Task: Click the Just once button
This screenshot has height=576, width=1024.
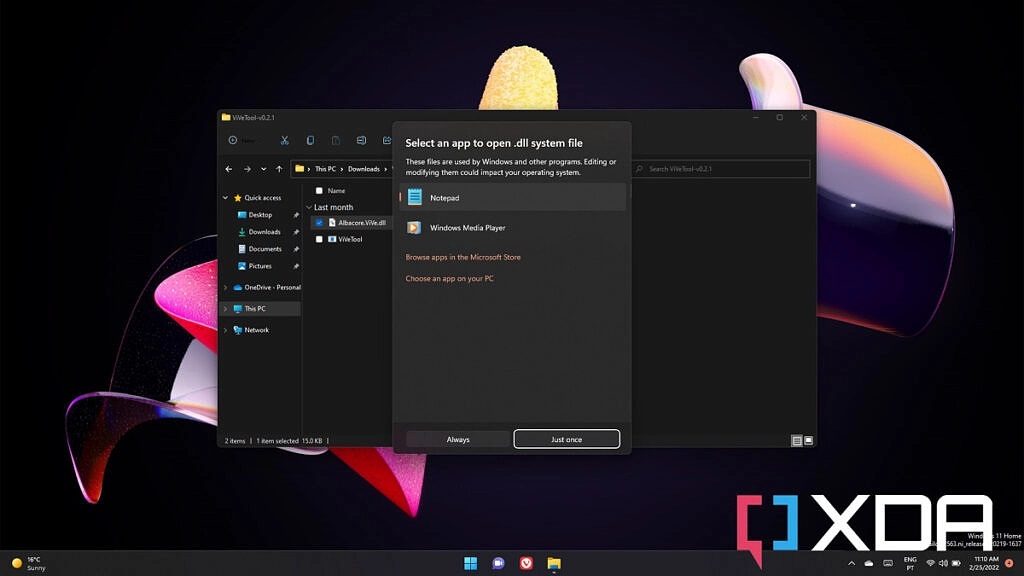Action: (566, 439)
